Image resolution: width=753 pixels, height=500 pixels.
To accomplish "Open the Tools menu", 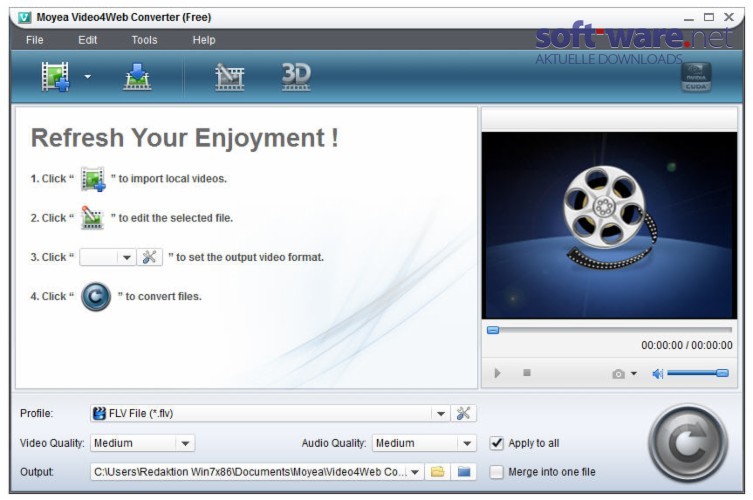I will (x=145, y=40).
